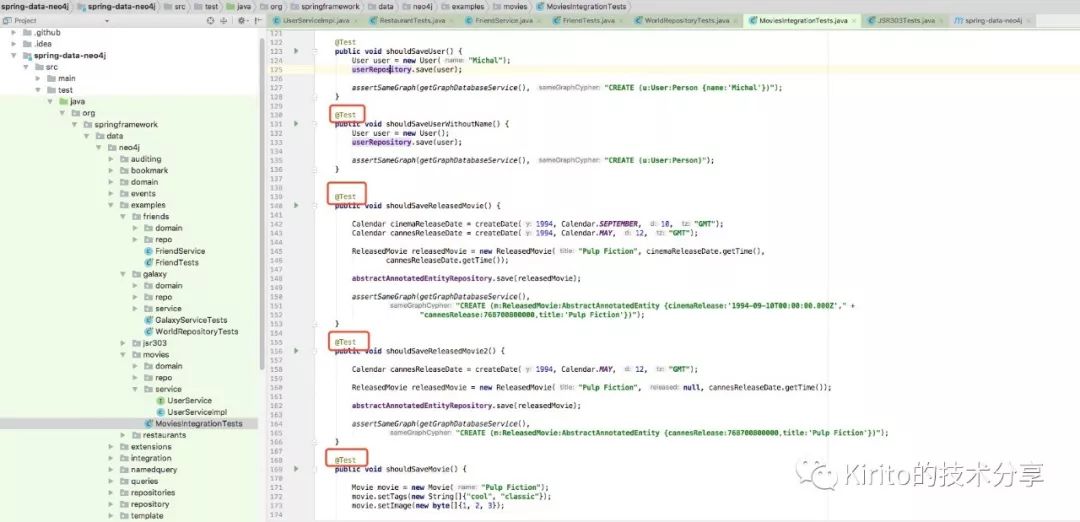Close the MoviesIntegrationTests.java tab
The image size is (1080, 522).
point(855,21)
